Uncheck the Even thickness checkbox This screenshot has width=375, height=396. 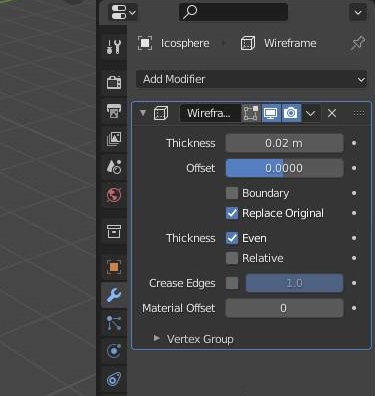[232, 238]
